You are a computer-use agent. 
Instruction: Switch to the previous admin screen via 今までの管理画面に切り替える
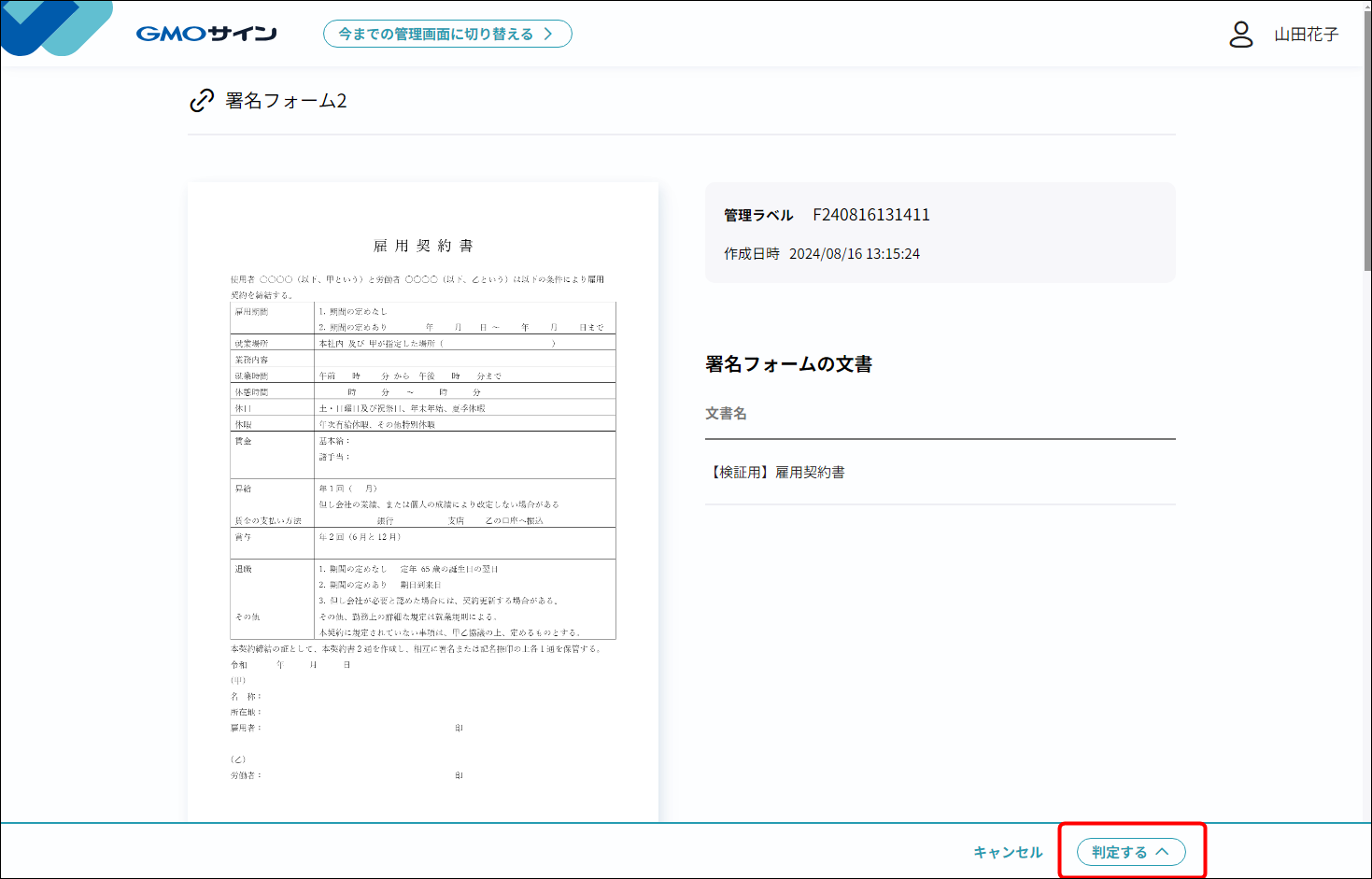click(435, 34)
